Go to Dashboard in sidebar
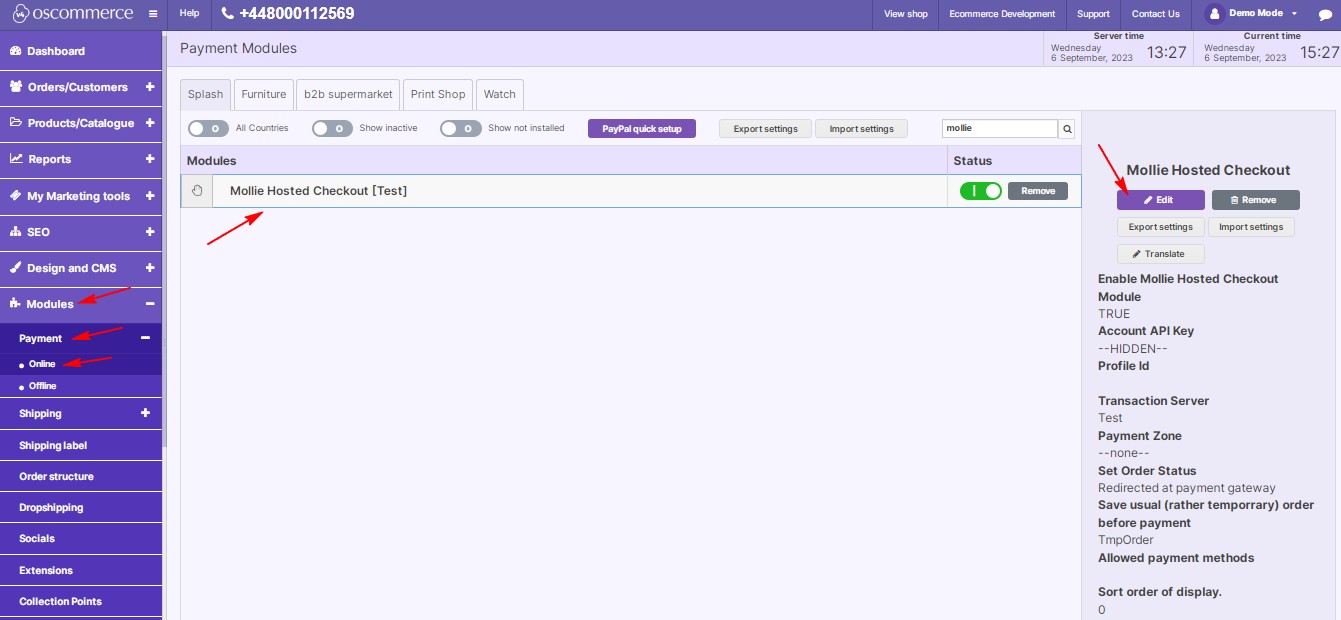 (x=81, y=51)
